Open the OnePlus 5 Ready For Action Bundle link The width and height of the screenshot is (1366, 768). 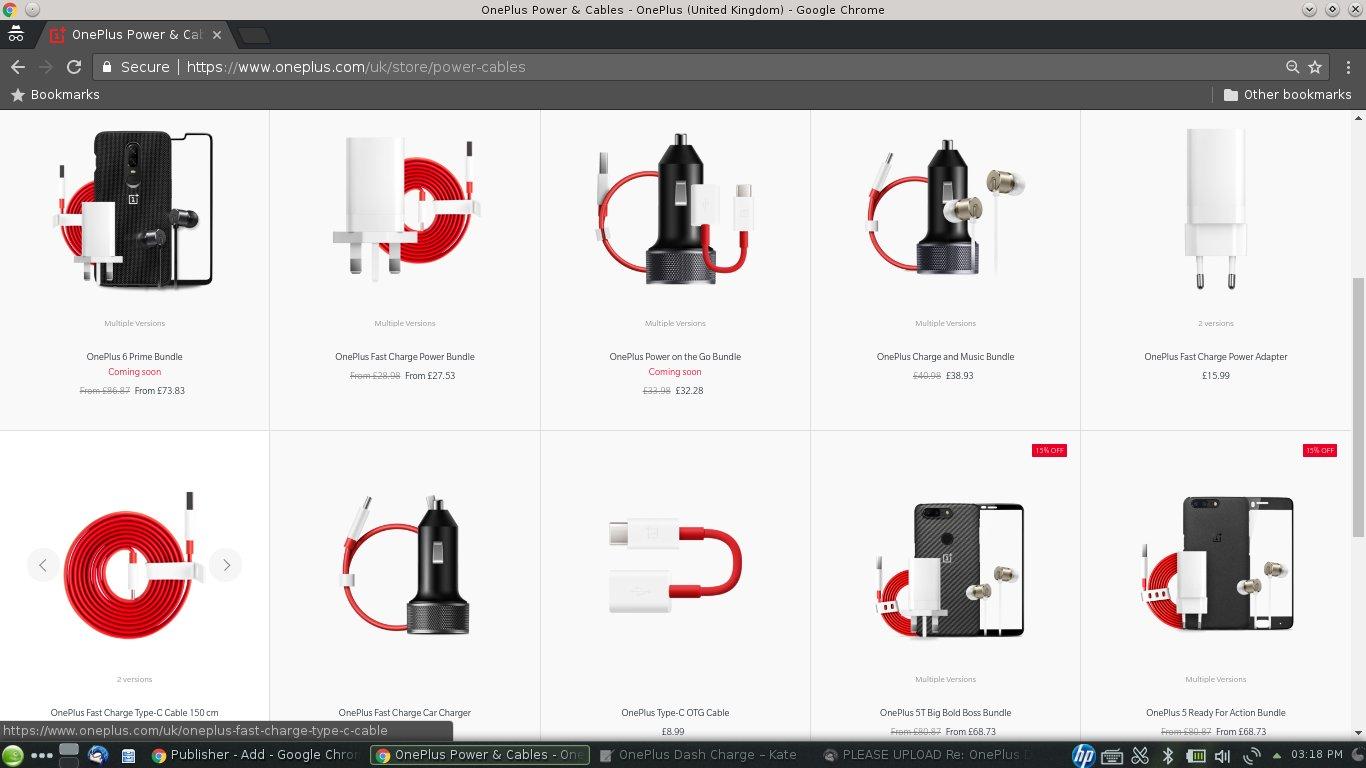pos(1216,713)
